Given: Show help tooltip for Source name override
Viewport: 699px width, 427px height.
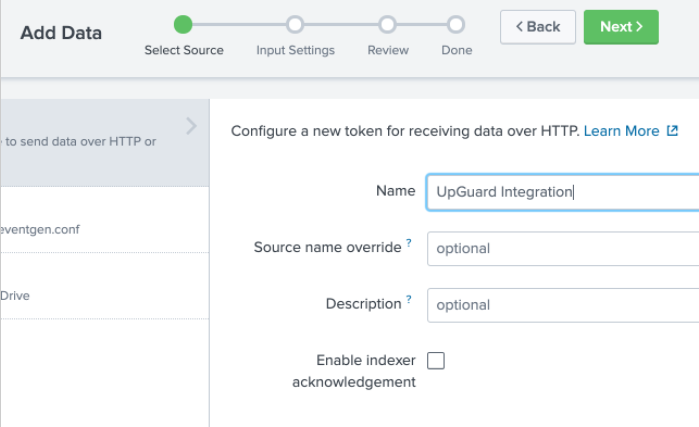Looking at the screenshot, I should tap(409, 244).
